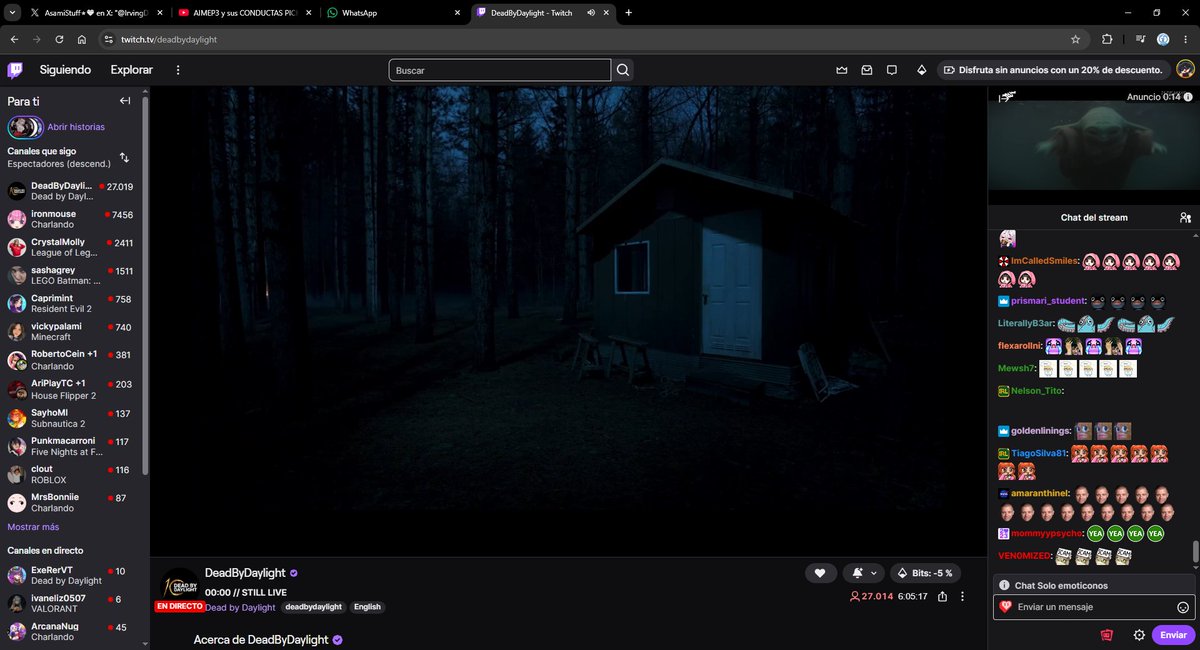Open the chat settings gear
This screenshot has width=1200, height=650.
[x=1139, y=635]
